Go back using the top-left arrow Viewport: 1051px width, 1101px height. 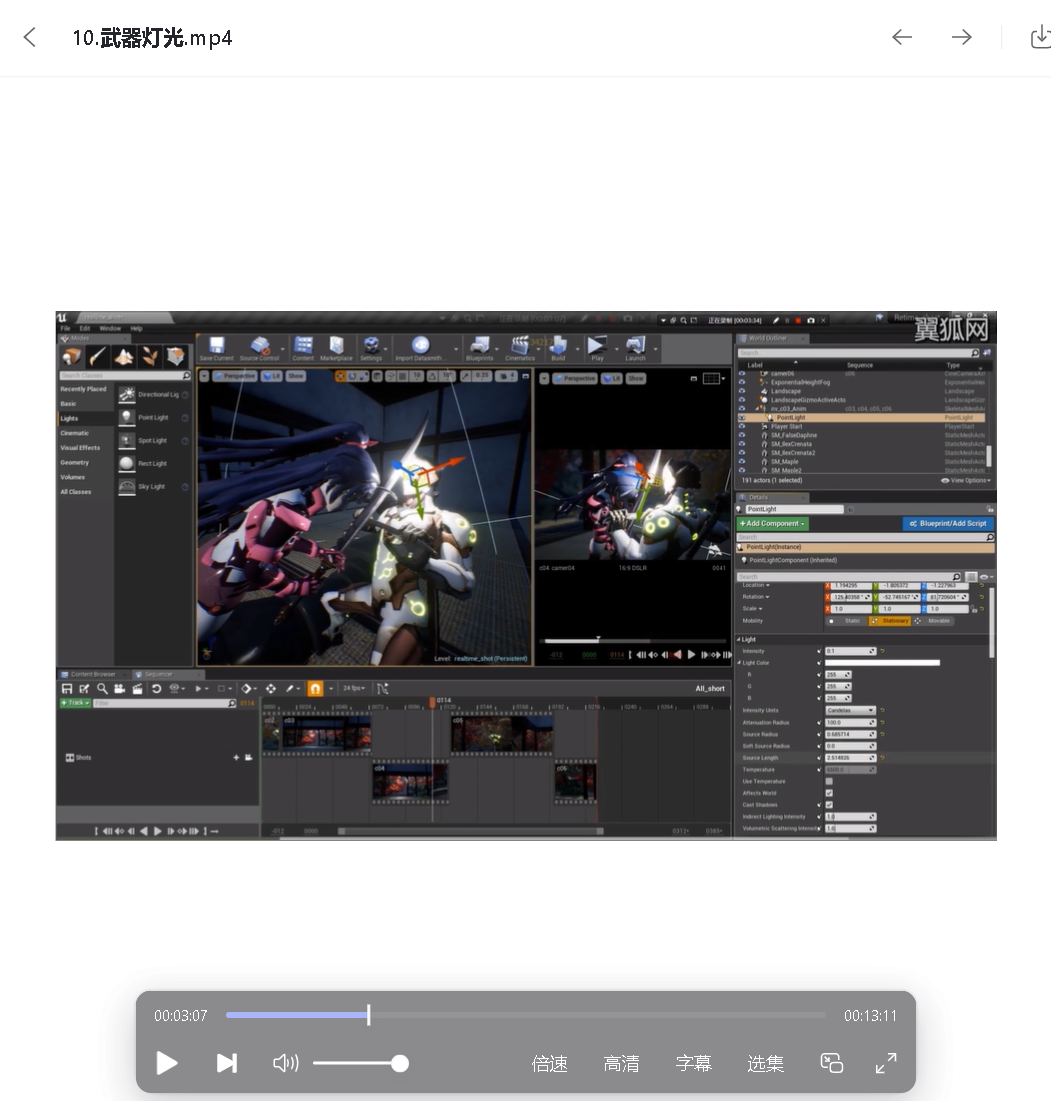(x=29, y=37)
